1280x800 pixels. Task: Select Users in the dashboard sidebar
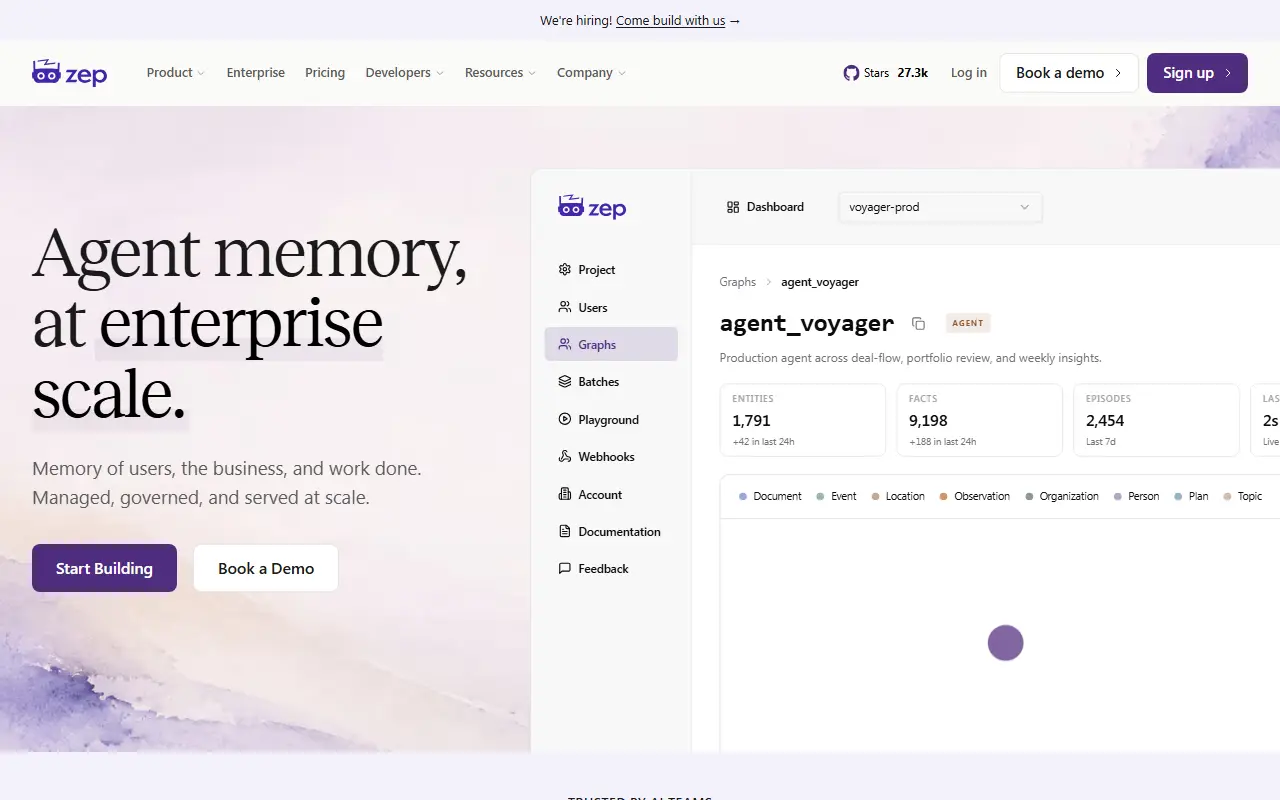(611, 307)
